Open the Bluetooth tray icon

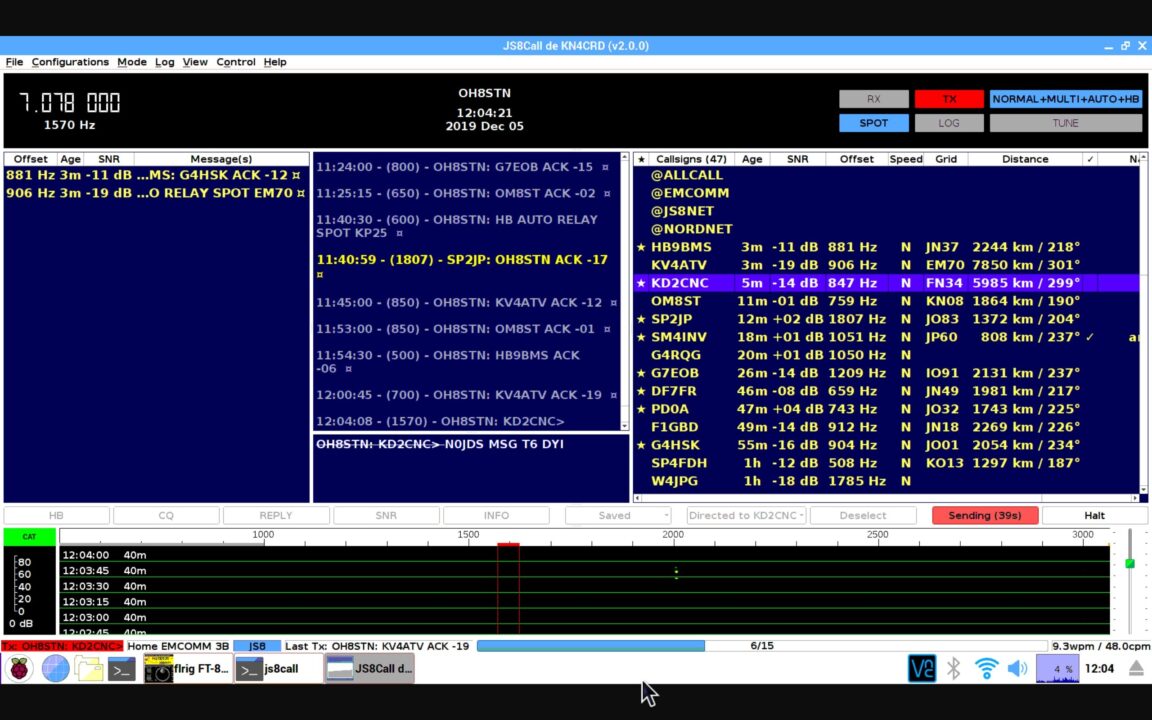(x=954, y=669)
